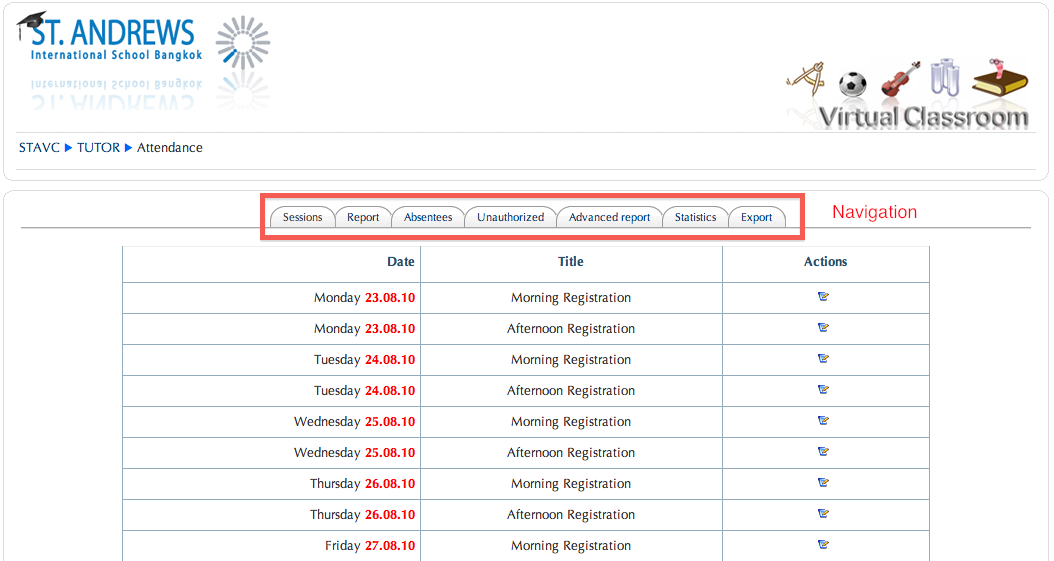The height and width of the screenshot is (561, 1054).
Task: Click edit icon for Thursday Morning Registration
Action: [823, 483]
